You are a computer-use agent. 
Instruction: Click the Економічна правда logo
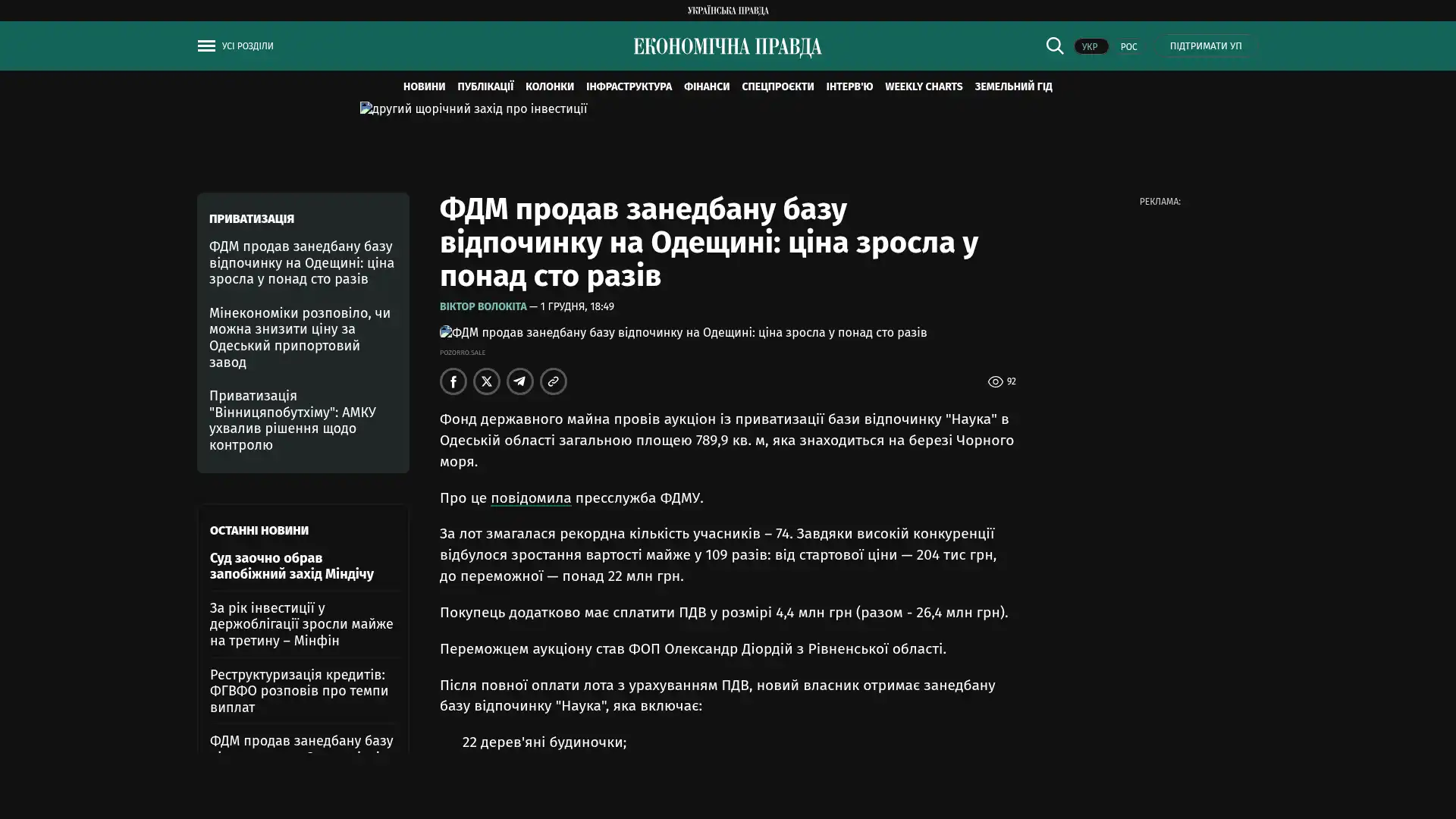(x=727, y=47)
